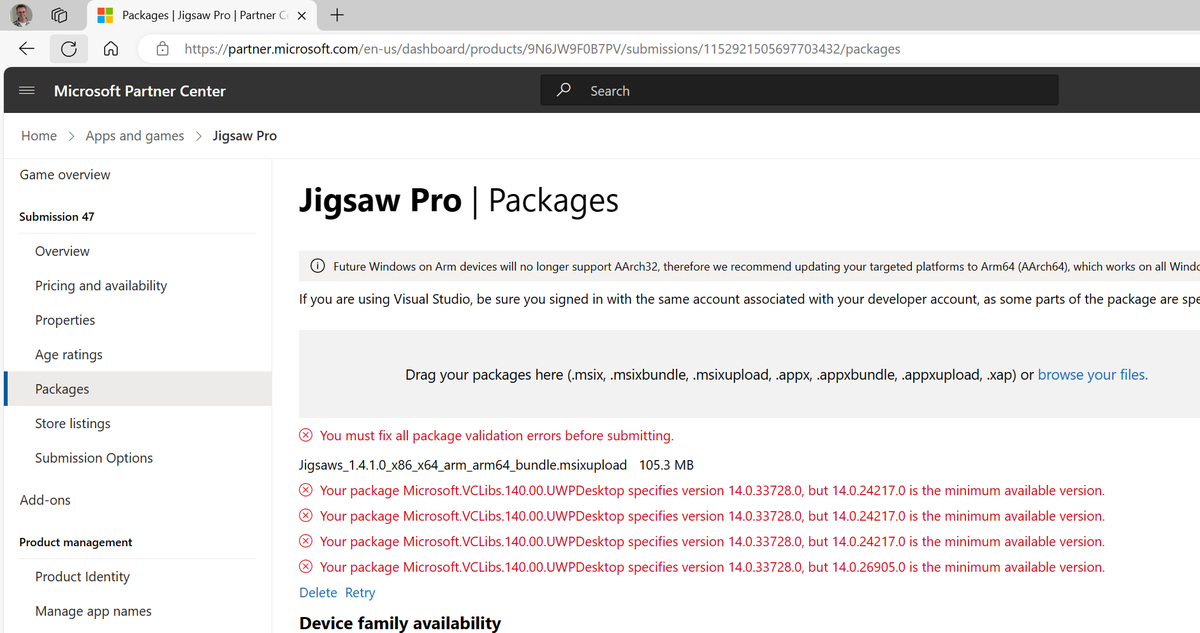Open Store listings page

click(x=73, y=424)
